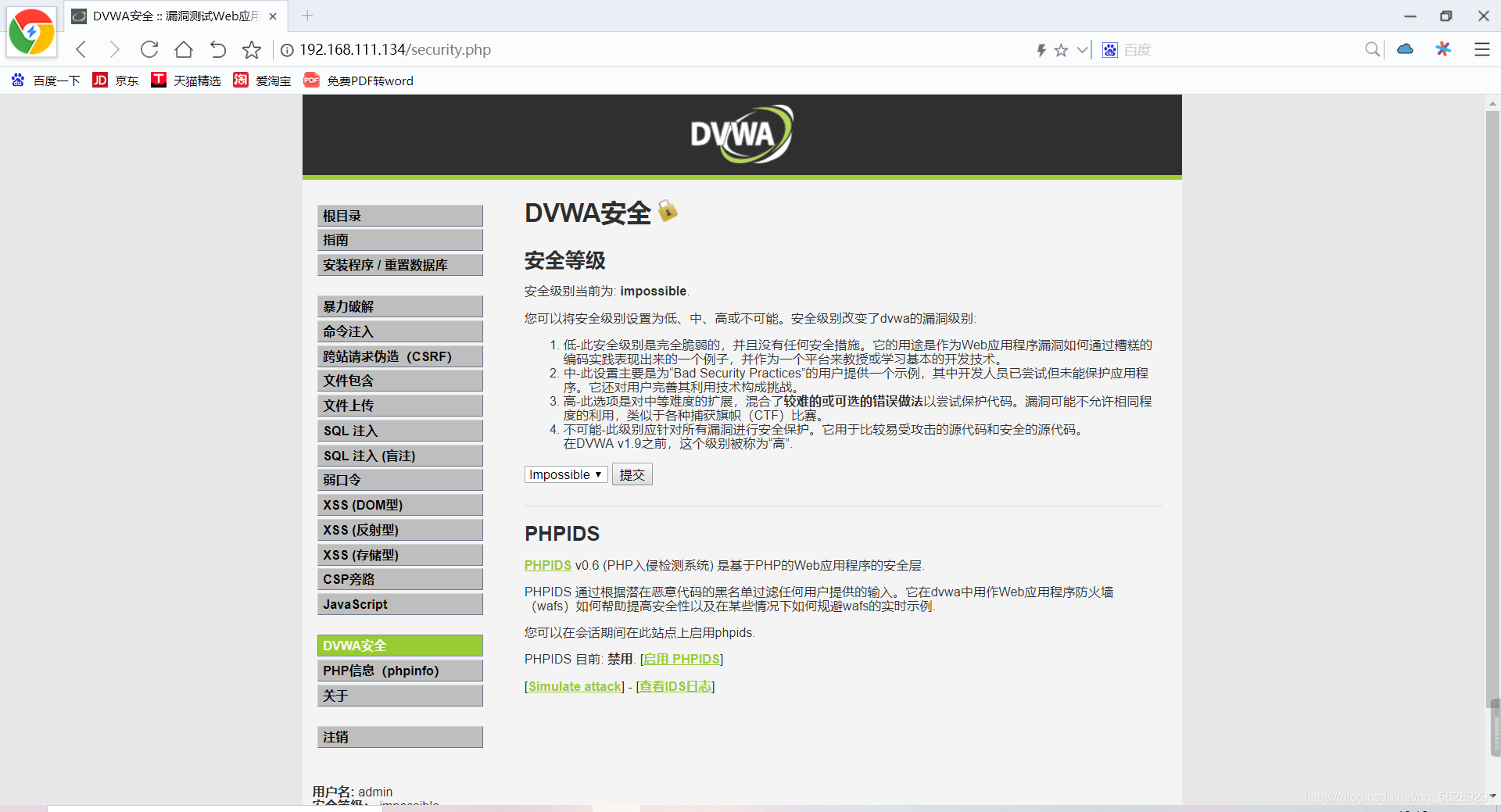Click 启用 PHPIDS link
Image resolution: width=1501 pixels, height=812 pixels.
click(682, 659)
